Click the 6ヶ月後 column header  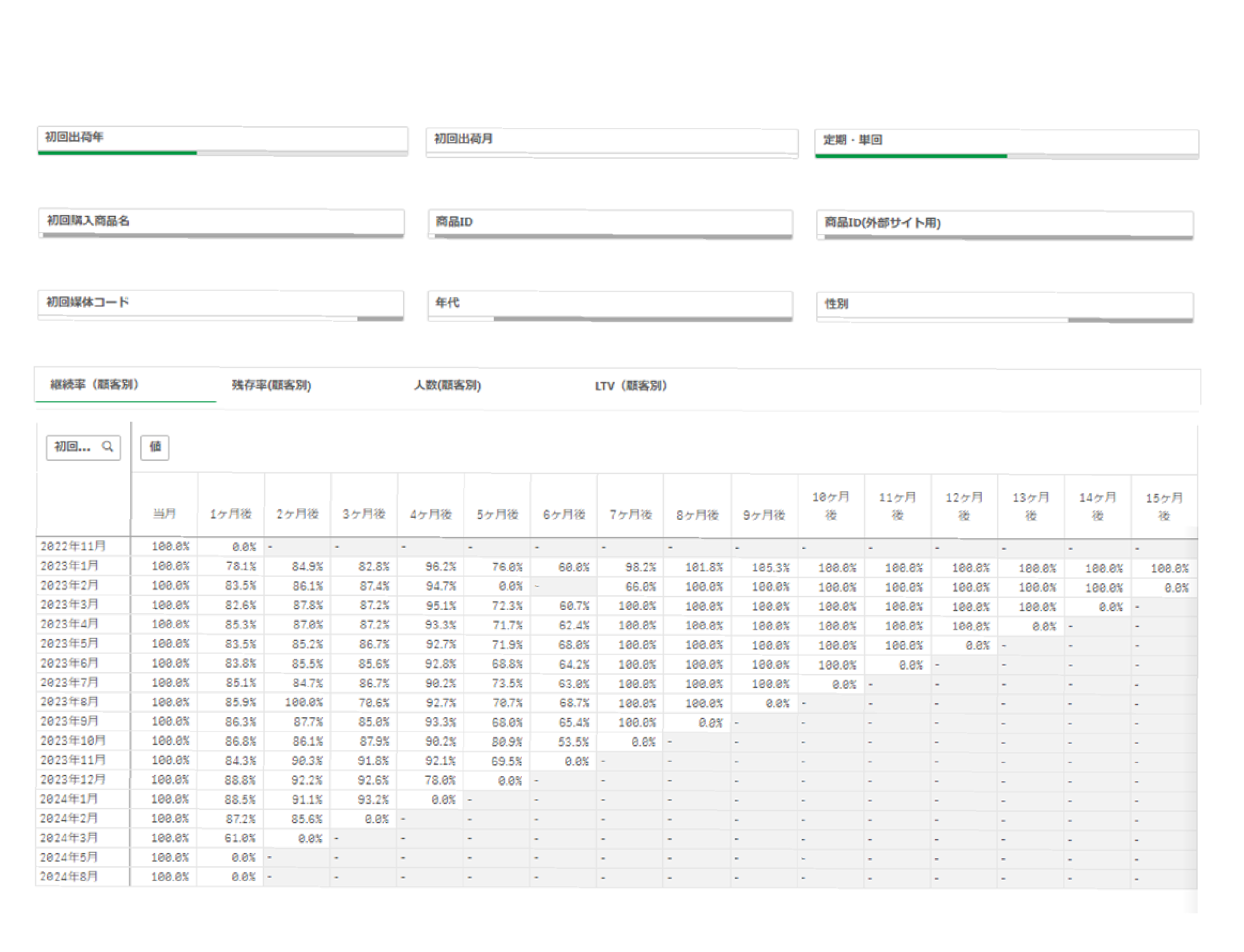(564, 515)
